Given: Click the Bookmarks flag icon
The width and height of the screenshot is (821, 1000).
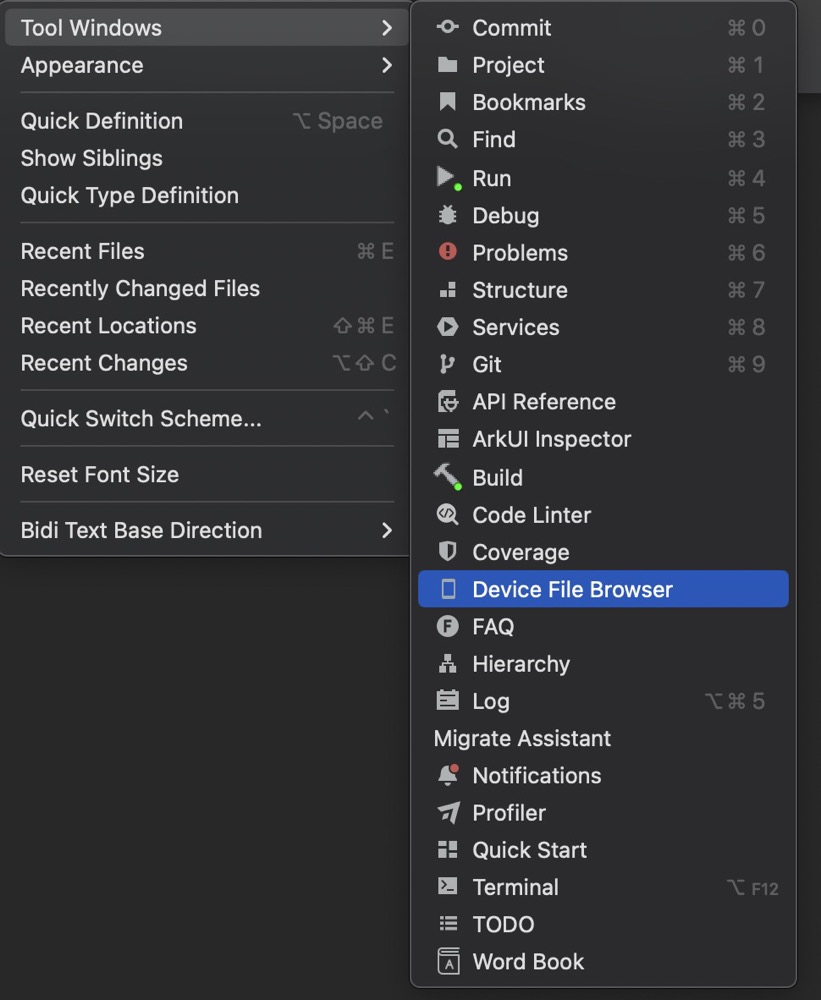Looking at the screenshot, I should pyautogui.click(x=447, y=101).
